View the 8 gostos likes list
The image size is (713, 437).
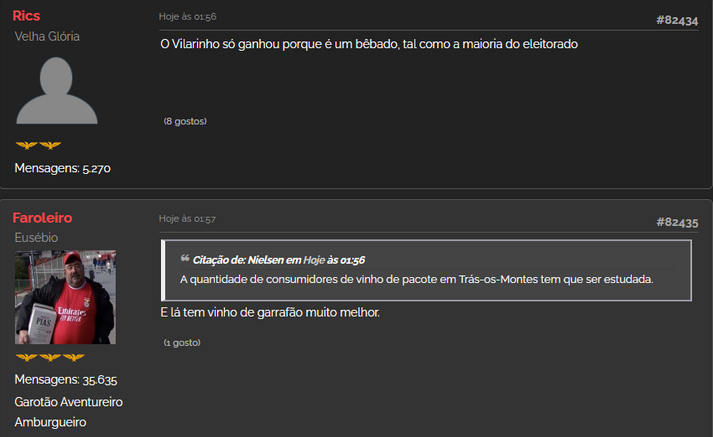[x=185, y=121]
